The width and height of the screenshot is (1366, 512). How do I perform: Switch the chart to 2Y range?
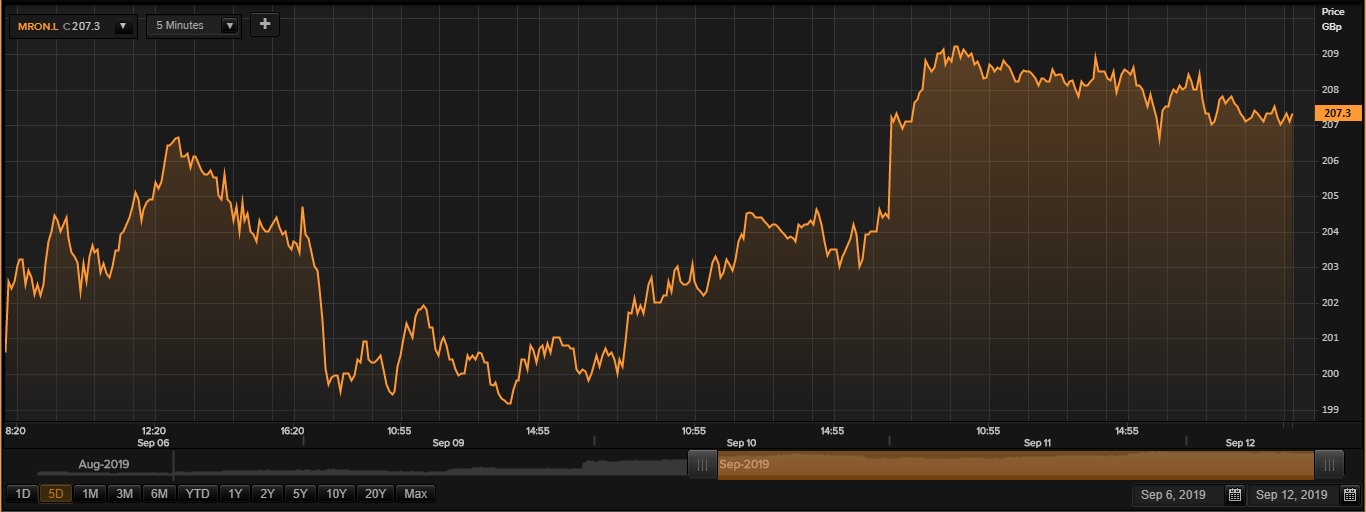click(x=267, y=493)
